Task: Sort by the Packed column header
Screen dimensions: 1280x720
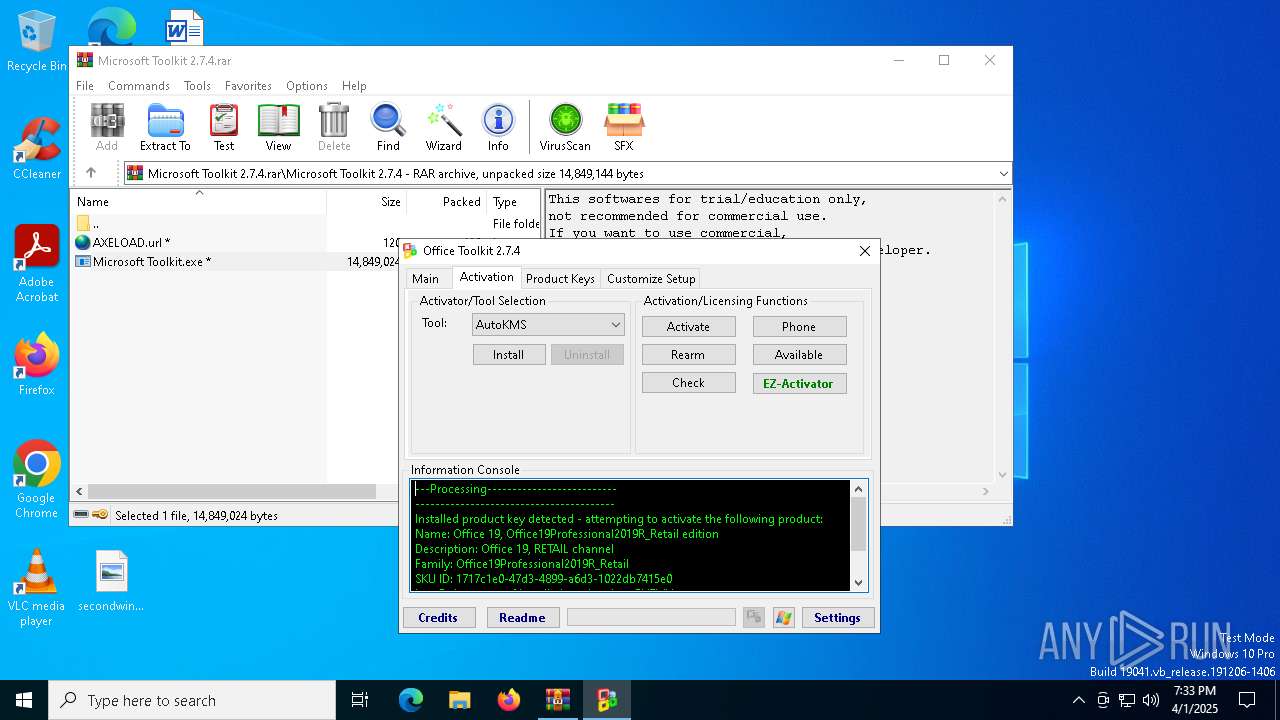Action: pos(447,202)
